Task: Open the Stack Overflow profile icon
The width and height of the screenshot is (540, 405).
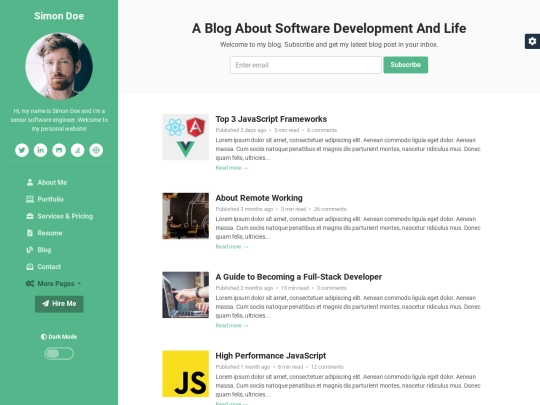Action: coord(77,150)
